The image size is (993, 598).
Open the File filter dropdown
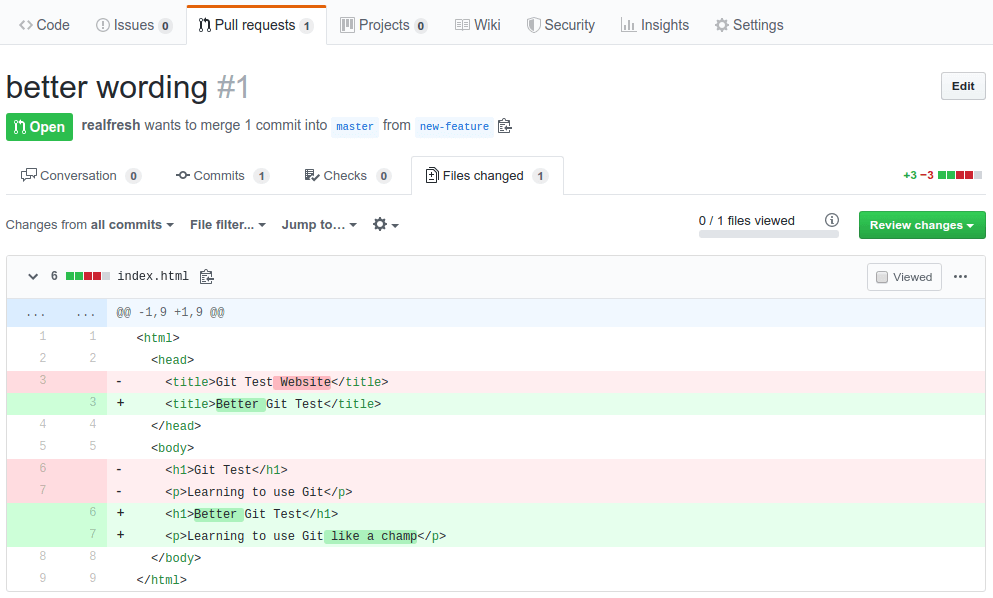(227, 225)
